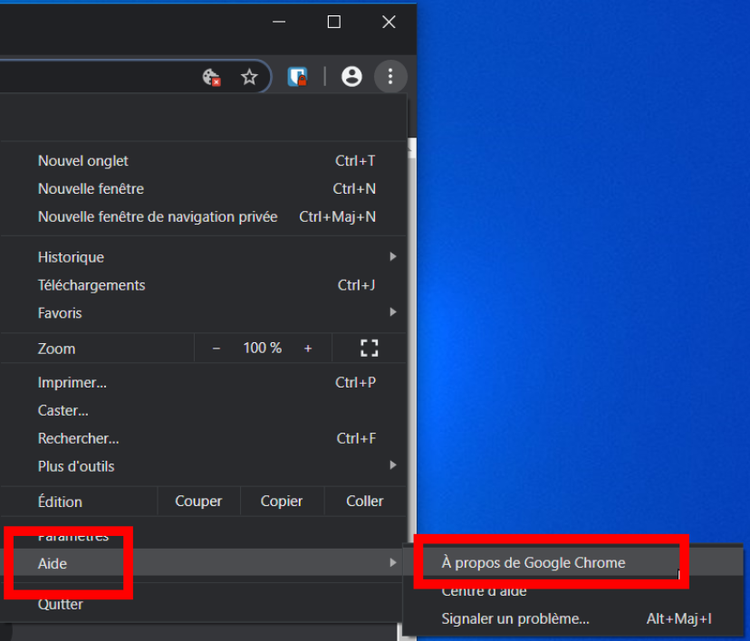The width and height of the screenshot is (750, 641).
Task: Choose Signaler un problème option
Action: coord(515,619)
